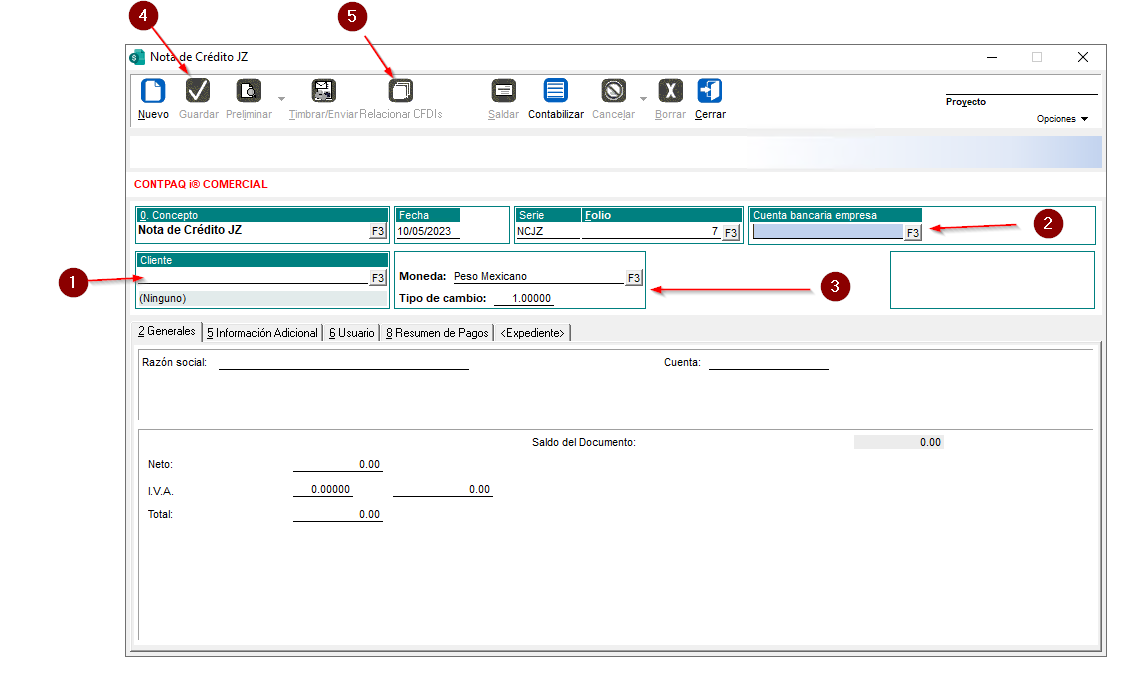This screenshot has width=1130, height=680.
Task: Close the Nota de Crédito JZ window
Action: [1082, 58]
